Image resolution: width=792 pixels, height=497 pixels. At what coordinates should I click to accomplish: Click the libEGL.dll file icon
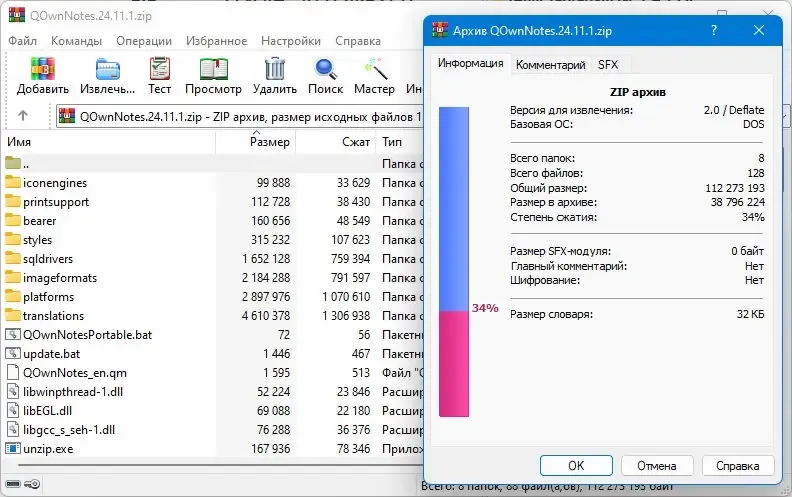coord(13,411)
